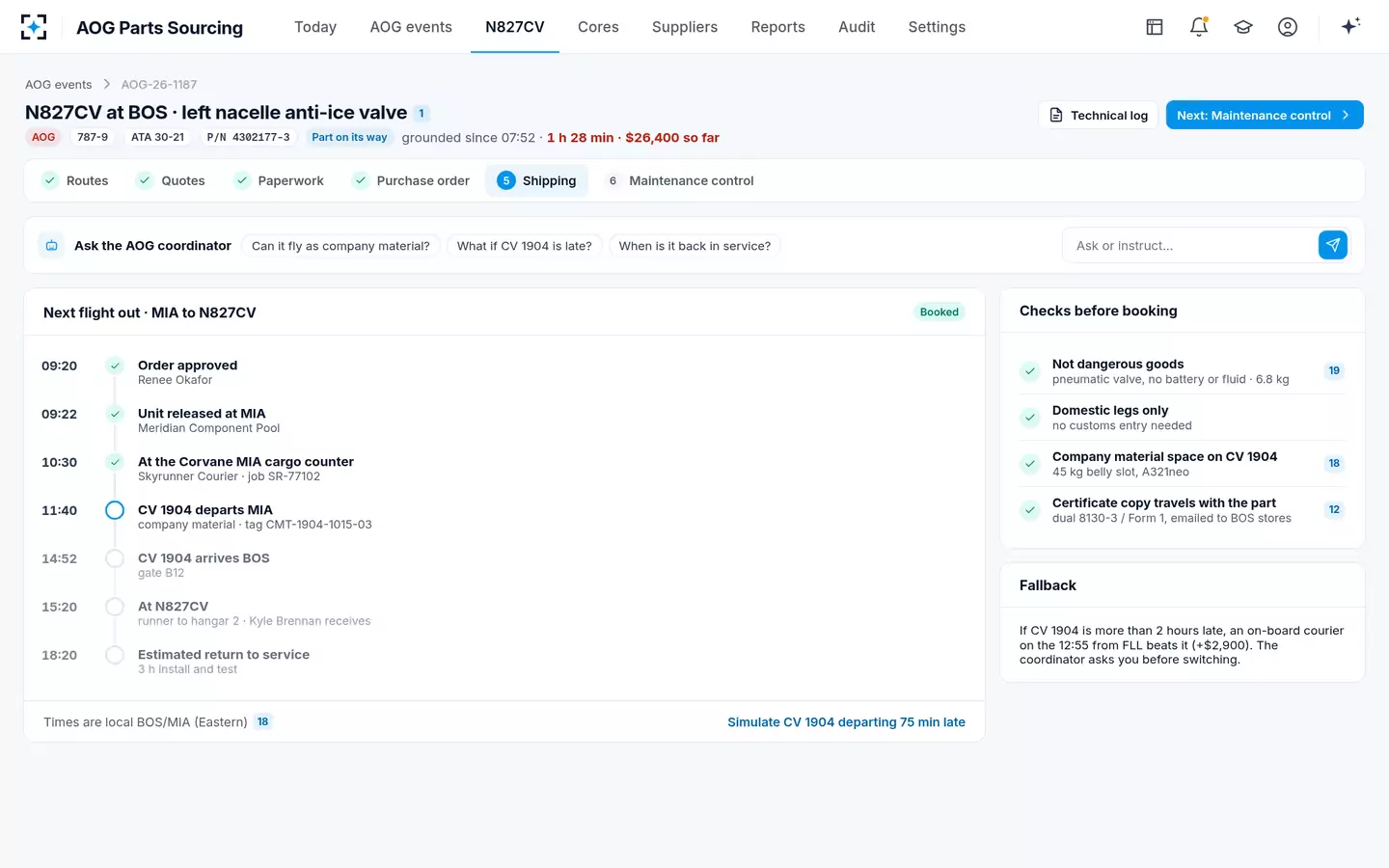Viewport: 1389px width, 868px height.
Task: Ask "Can it fly as company material?"
Action: [x=340, y=246]
